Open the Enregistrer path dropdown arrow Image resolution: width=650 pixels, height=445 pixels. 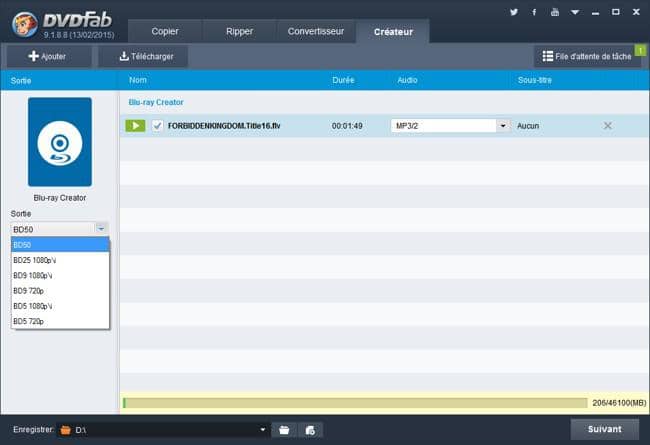[x=262, y=430]
